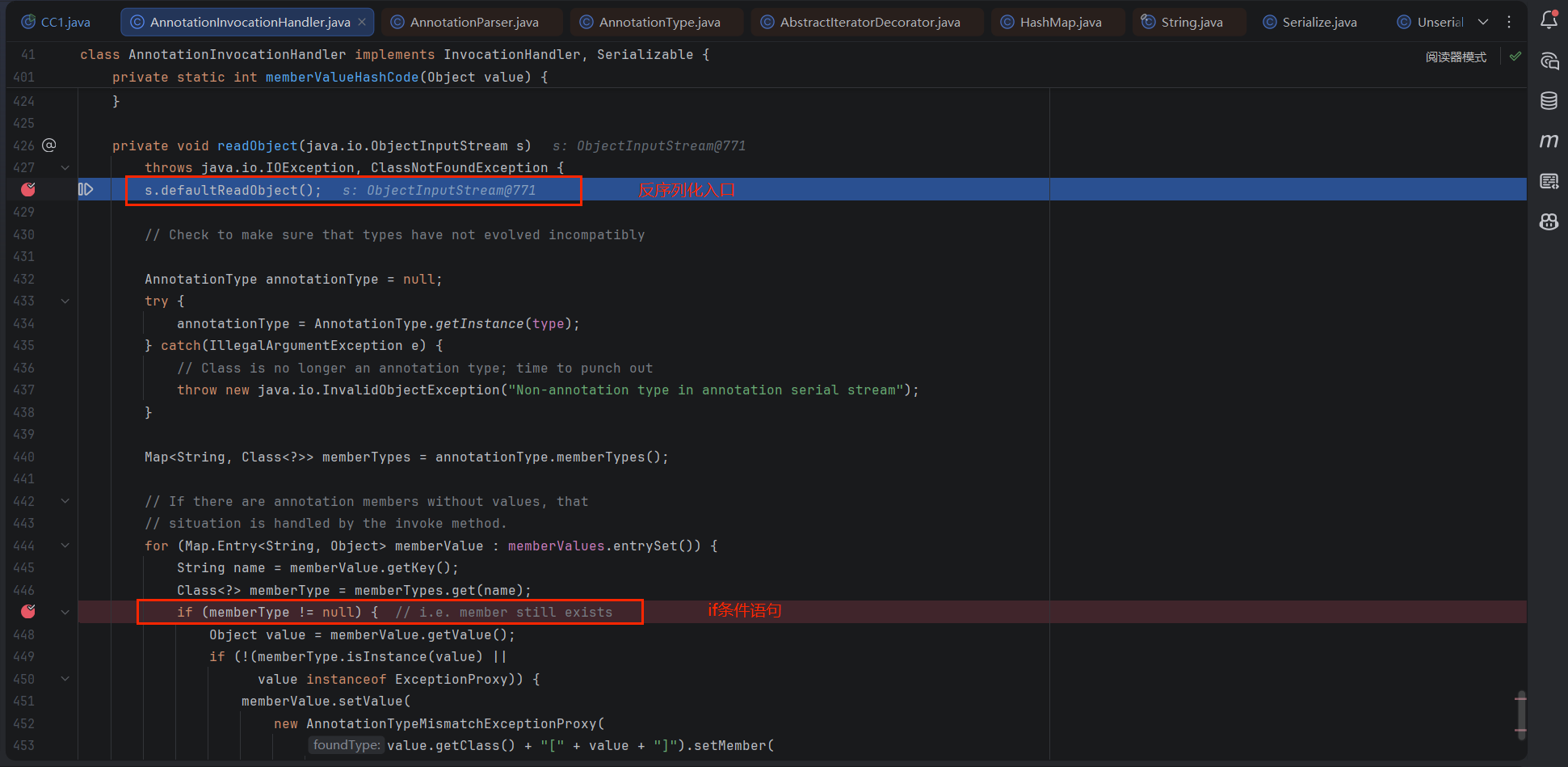Click the @ gutter icon beside readObject
The width and height of the screenshot is (1568, 767).
pyautogui.click(x=49, y=145)
